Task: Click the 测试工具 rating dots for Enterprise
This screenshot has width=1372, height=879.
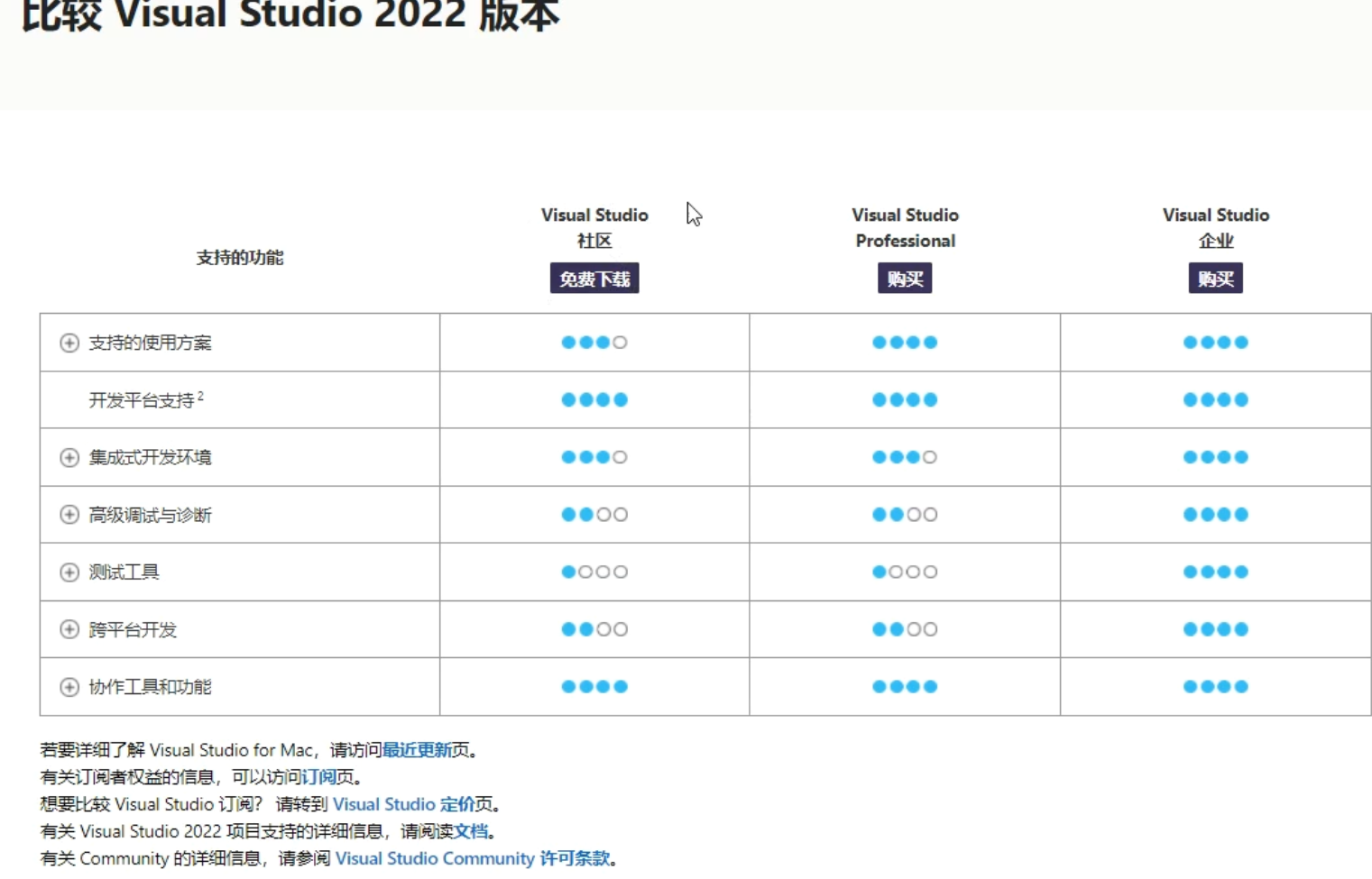Action: 1215,572
